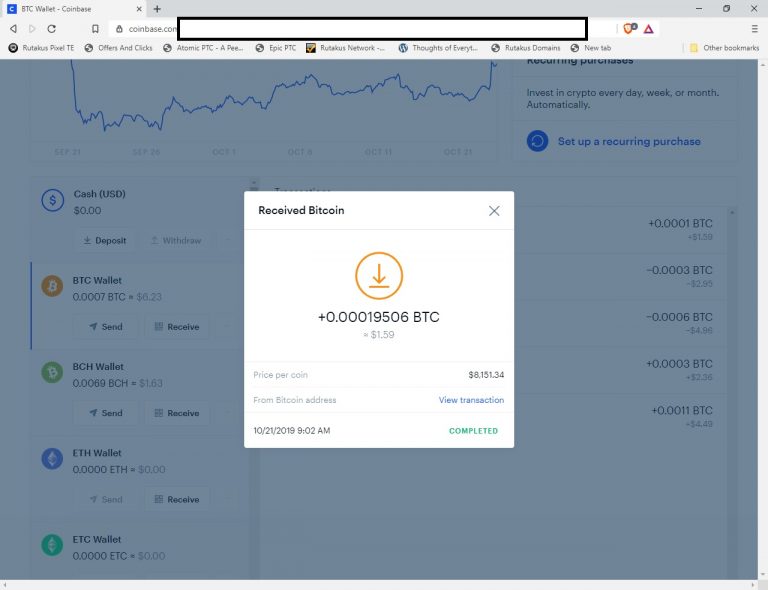Click the recurring purchase circular icon
The height and width of the screenshot is (590, 768).
point(537,141)
